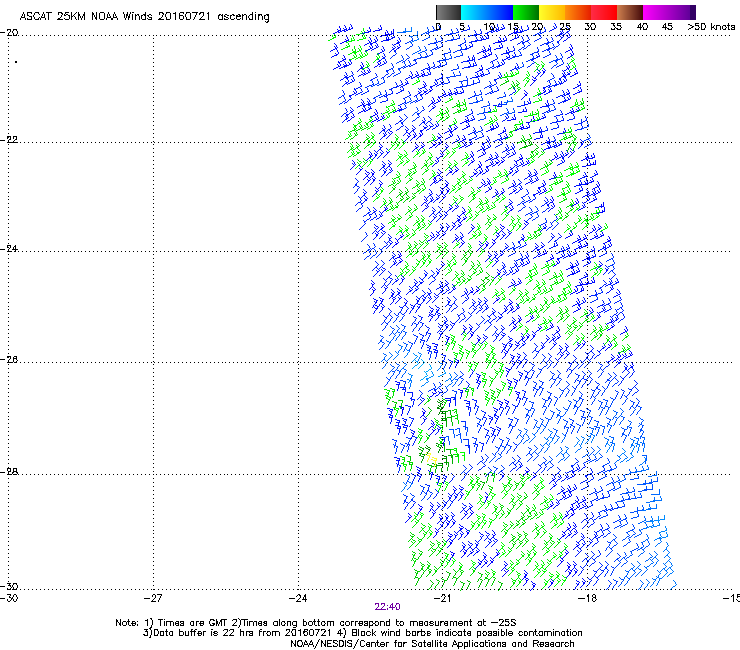
Task: Click the purple "22:40" pass time label
Action: click(387, 607)
